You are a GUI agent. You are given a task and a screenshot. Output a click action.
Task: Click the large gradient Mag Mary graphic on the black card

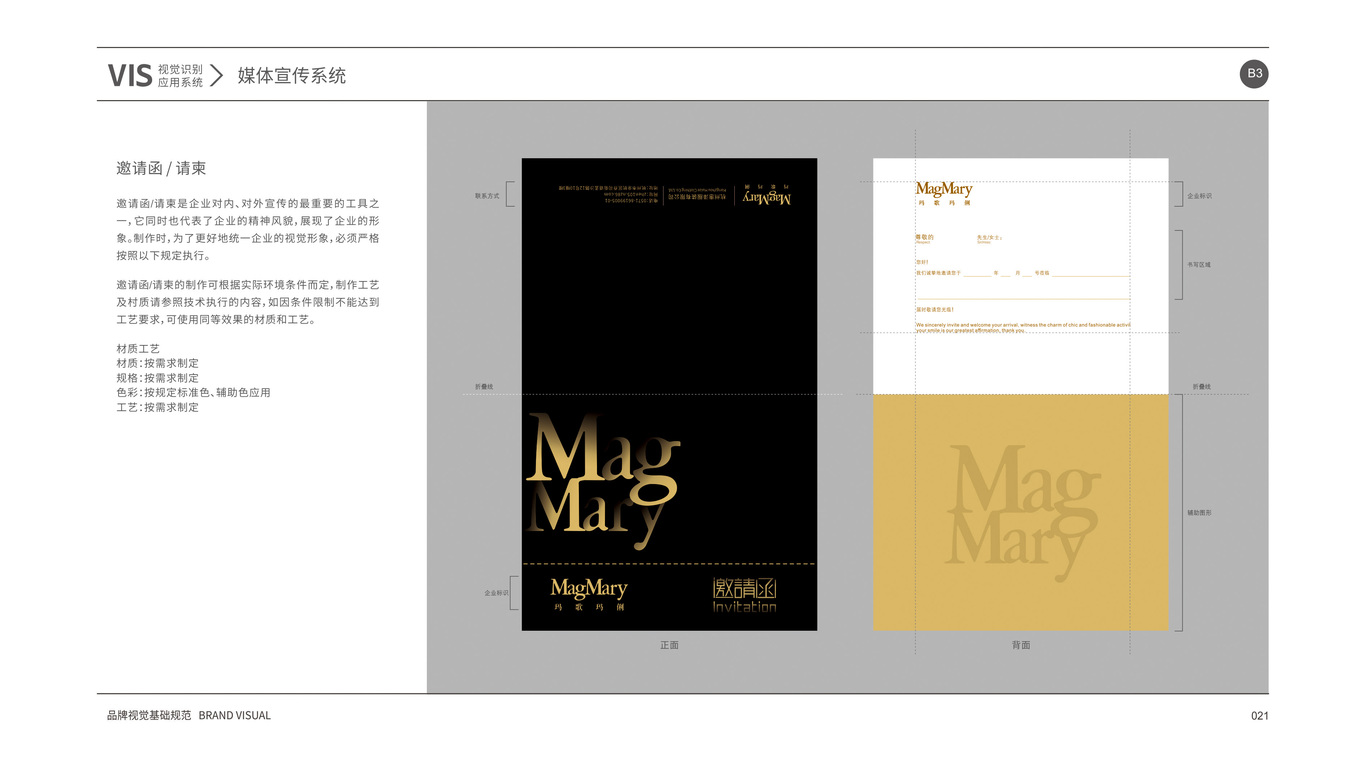603,481
